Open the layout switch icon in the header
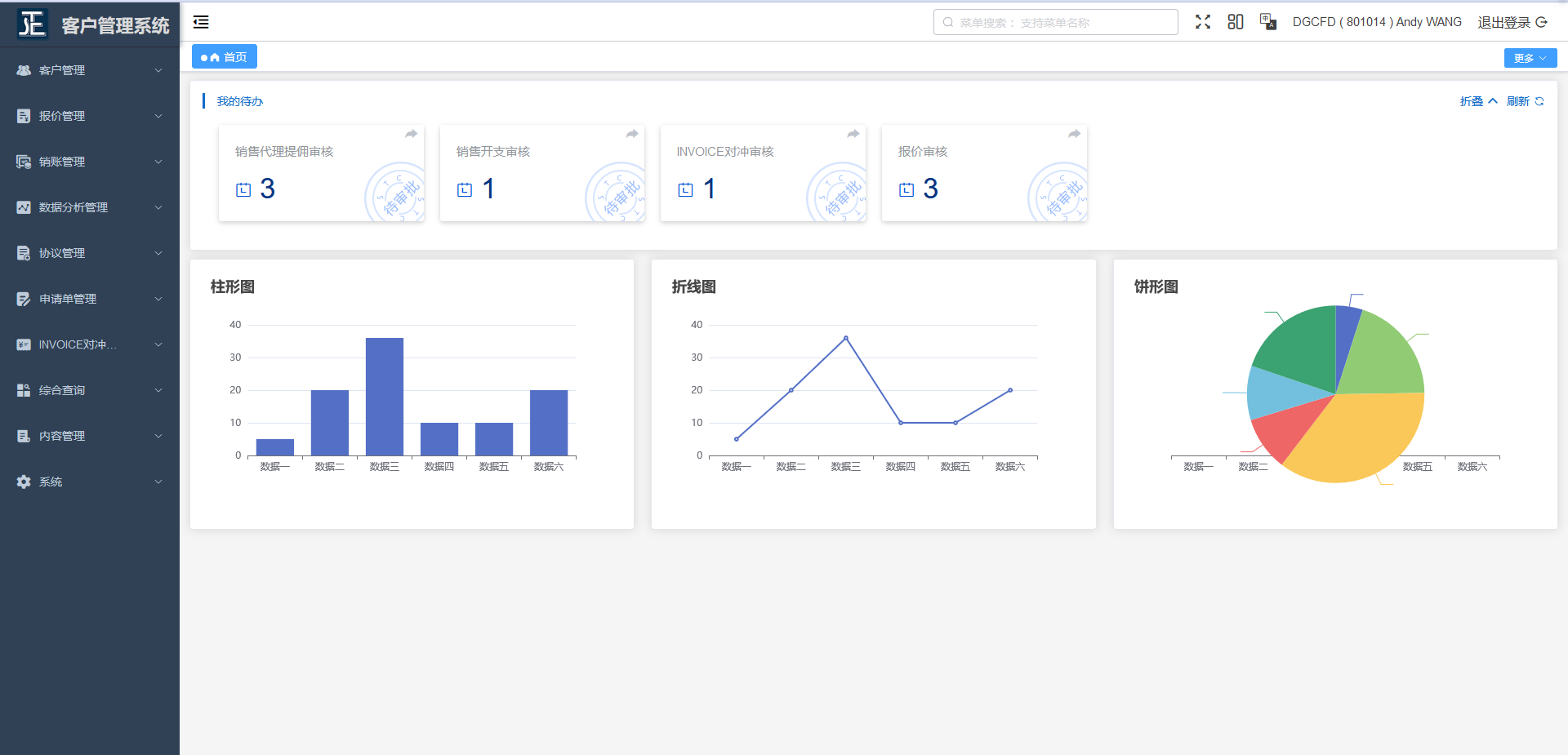1568x755 pixels. coord(1236,22)
